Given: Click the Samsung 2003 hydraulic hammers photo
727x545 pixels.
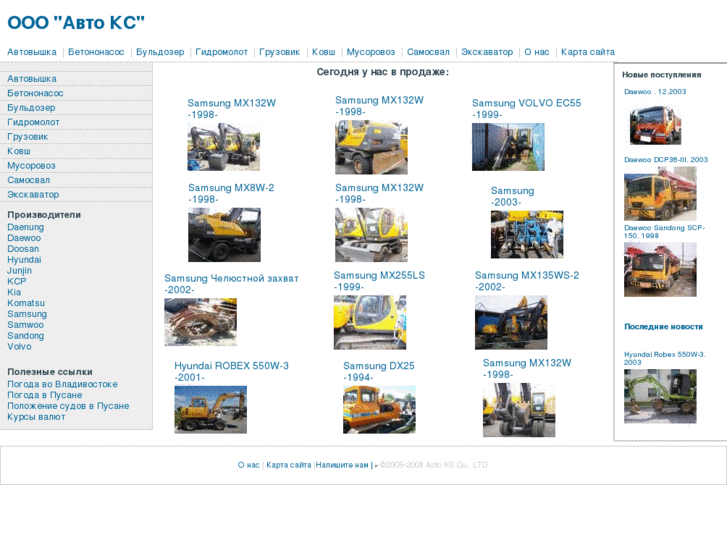Looking at the screenshot, I should click(x=527, y=235).
